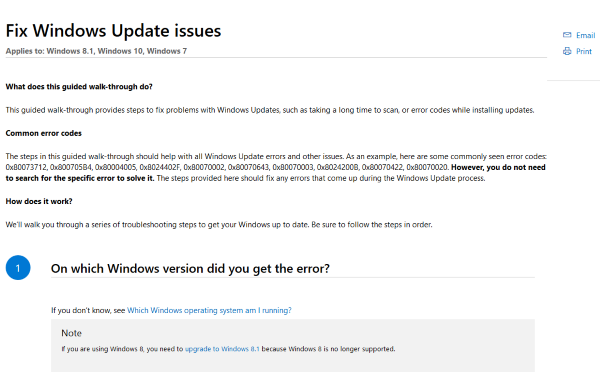Screen dimensions: 600x372
Task: Click the 'Fix Windows Update issues' title
Action: (x=113, y=31)
